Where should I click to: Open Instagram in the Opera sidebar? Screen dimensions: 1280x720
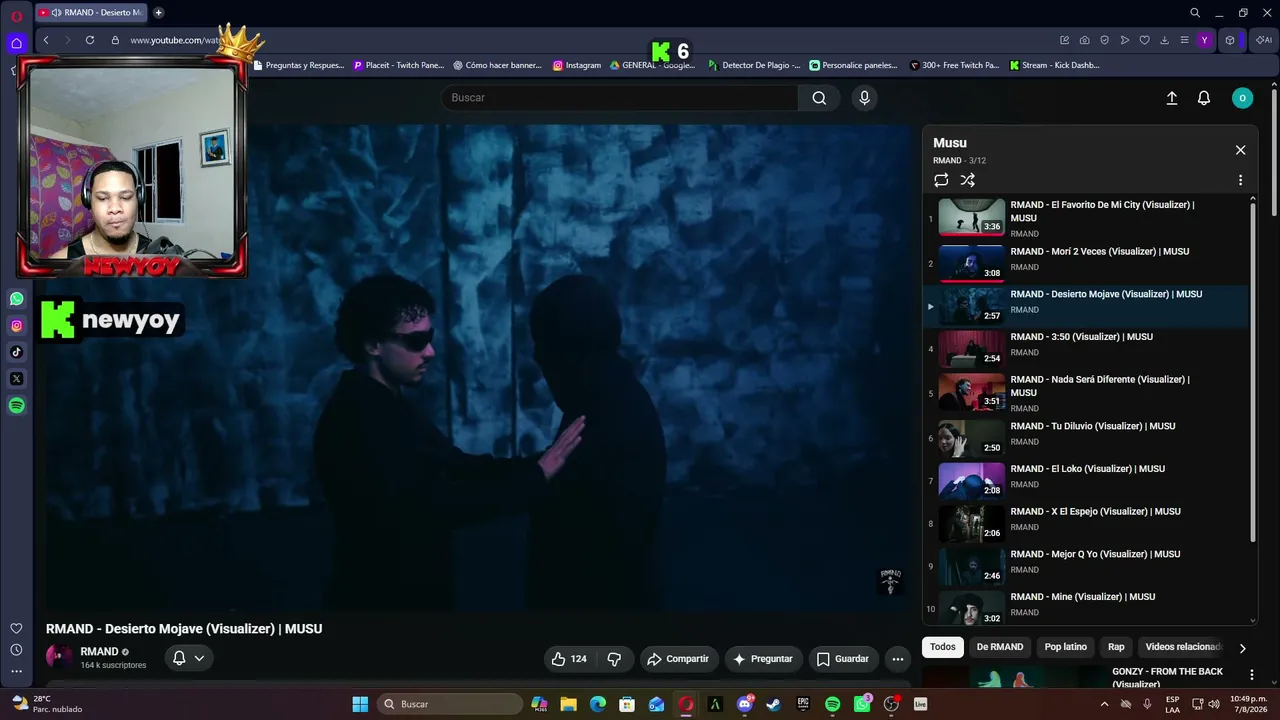click(16, 326)
